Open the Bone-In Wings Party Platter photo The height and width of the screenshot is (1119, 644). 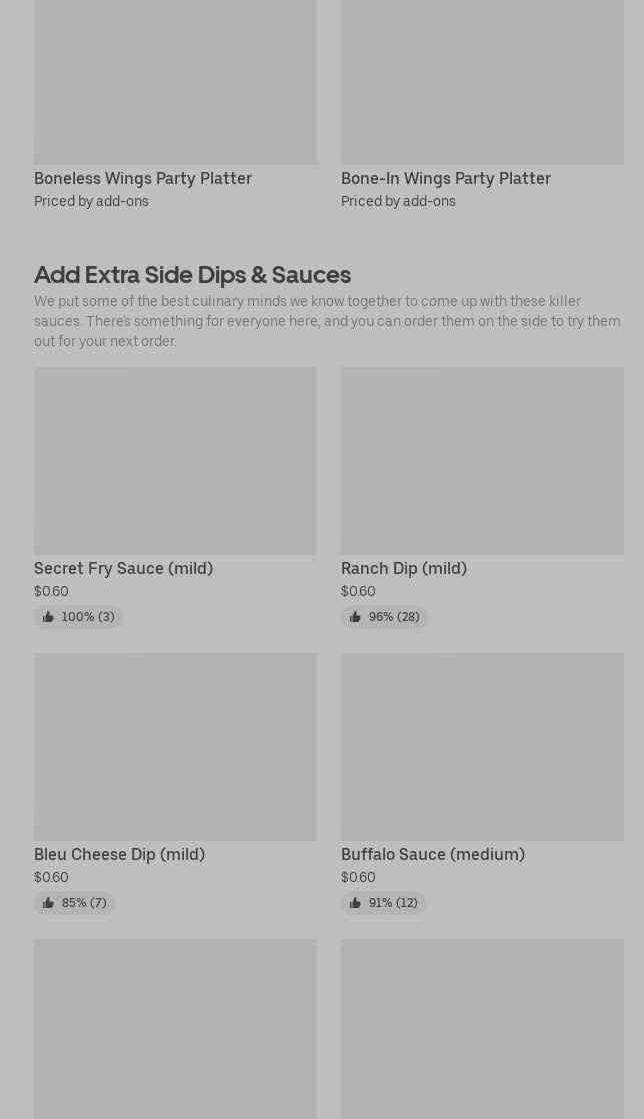pos(482,80)
